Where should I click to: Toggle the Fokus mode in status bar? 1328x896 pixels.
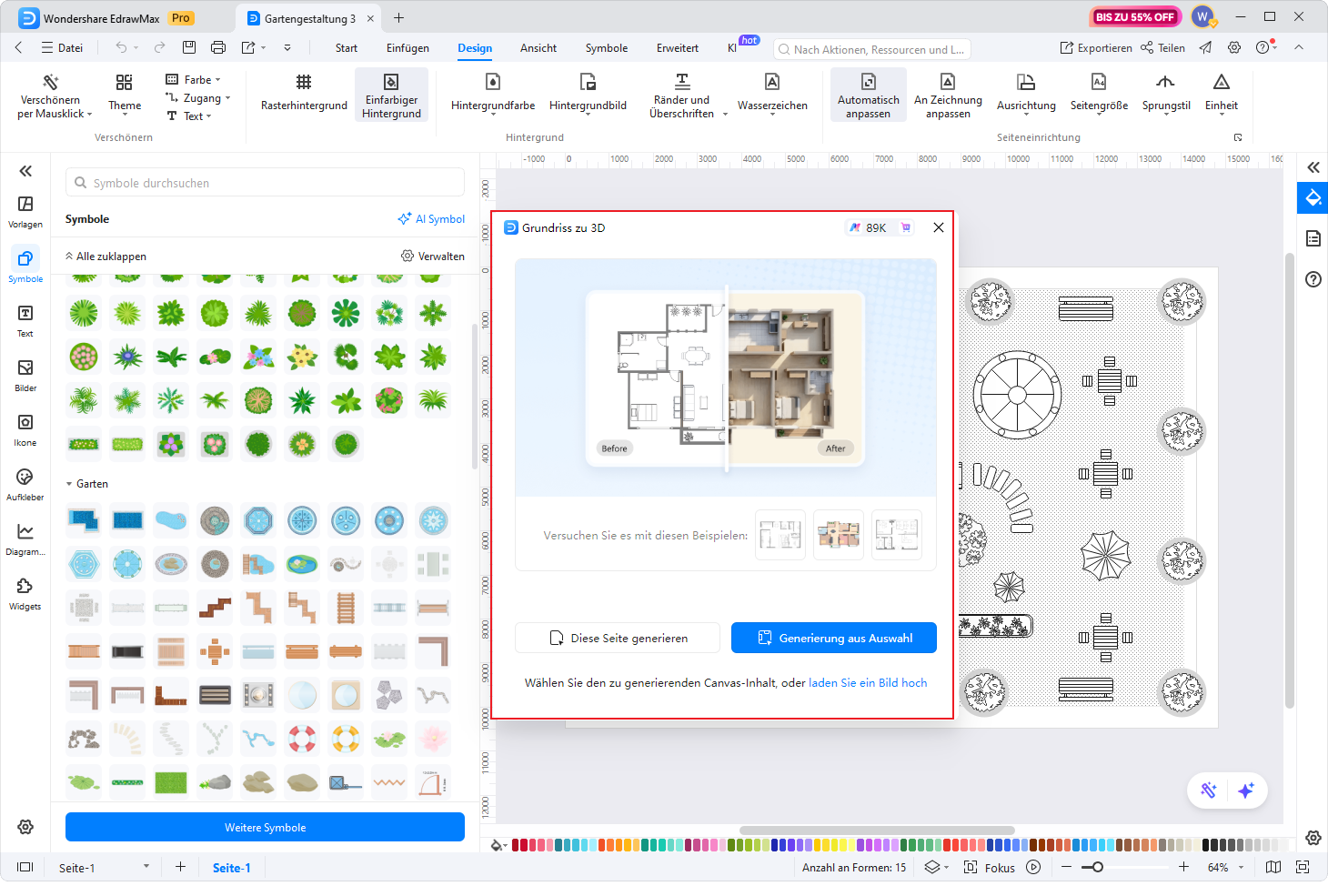point(990,868)
